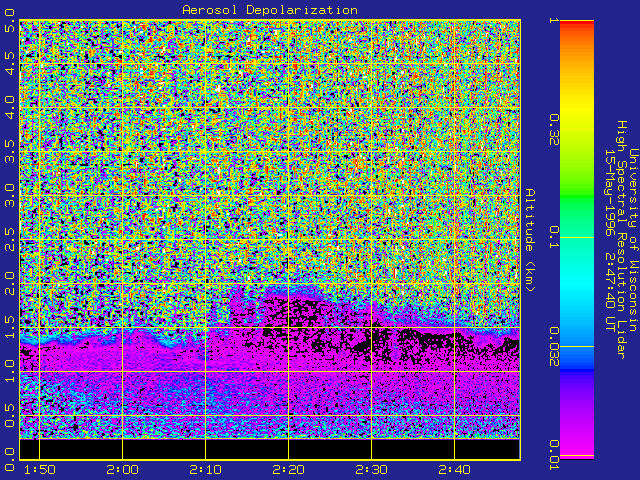
Task: Click the 4.0 altitude axis label
Action: (9, 107)
